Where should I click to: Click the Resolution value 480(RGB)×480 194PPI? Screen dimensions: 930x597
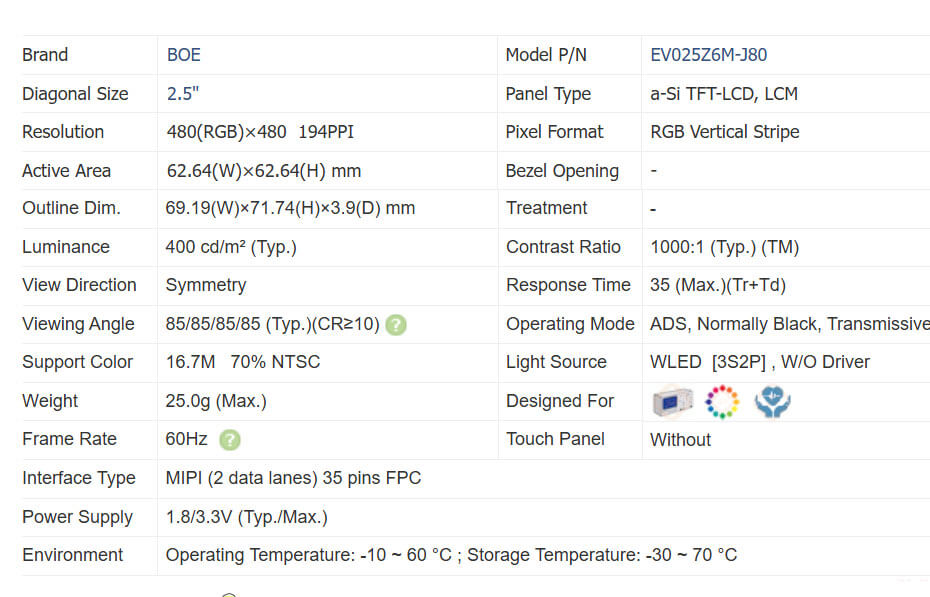(260, 132)
